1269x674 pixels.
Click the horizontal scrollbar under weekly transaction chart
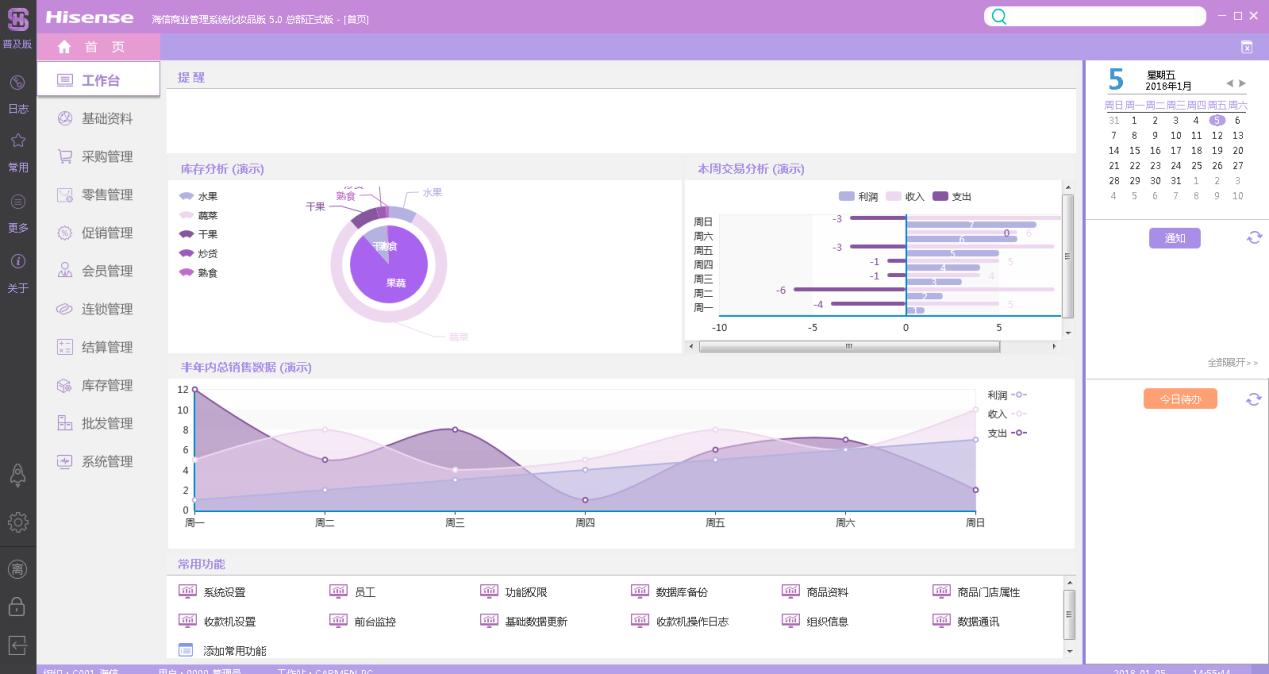click(x=848, y=347)
